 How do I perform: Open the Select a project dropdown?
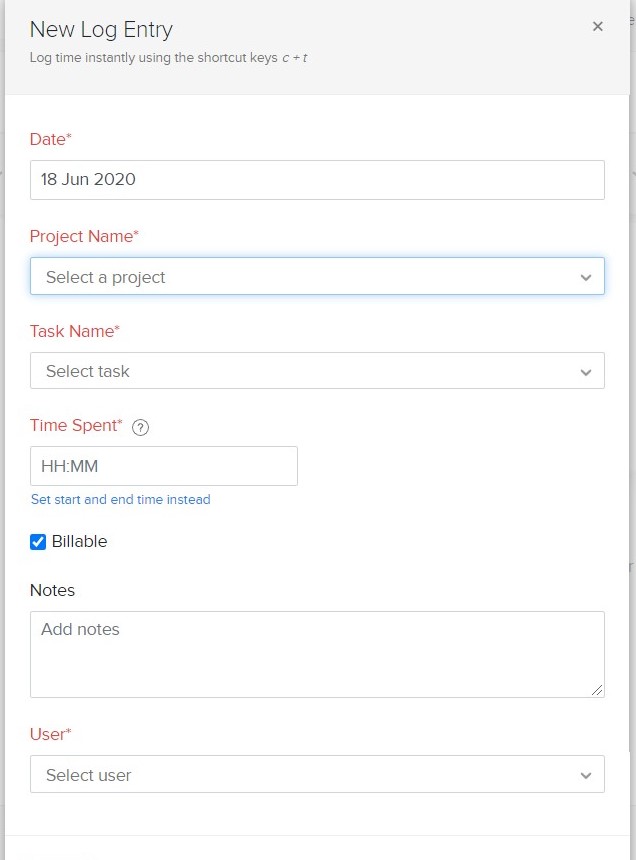317,276
